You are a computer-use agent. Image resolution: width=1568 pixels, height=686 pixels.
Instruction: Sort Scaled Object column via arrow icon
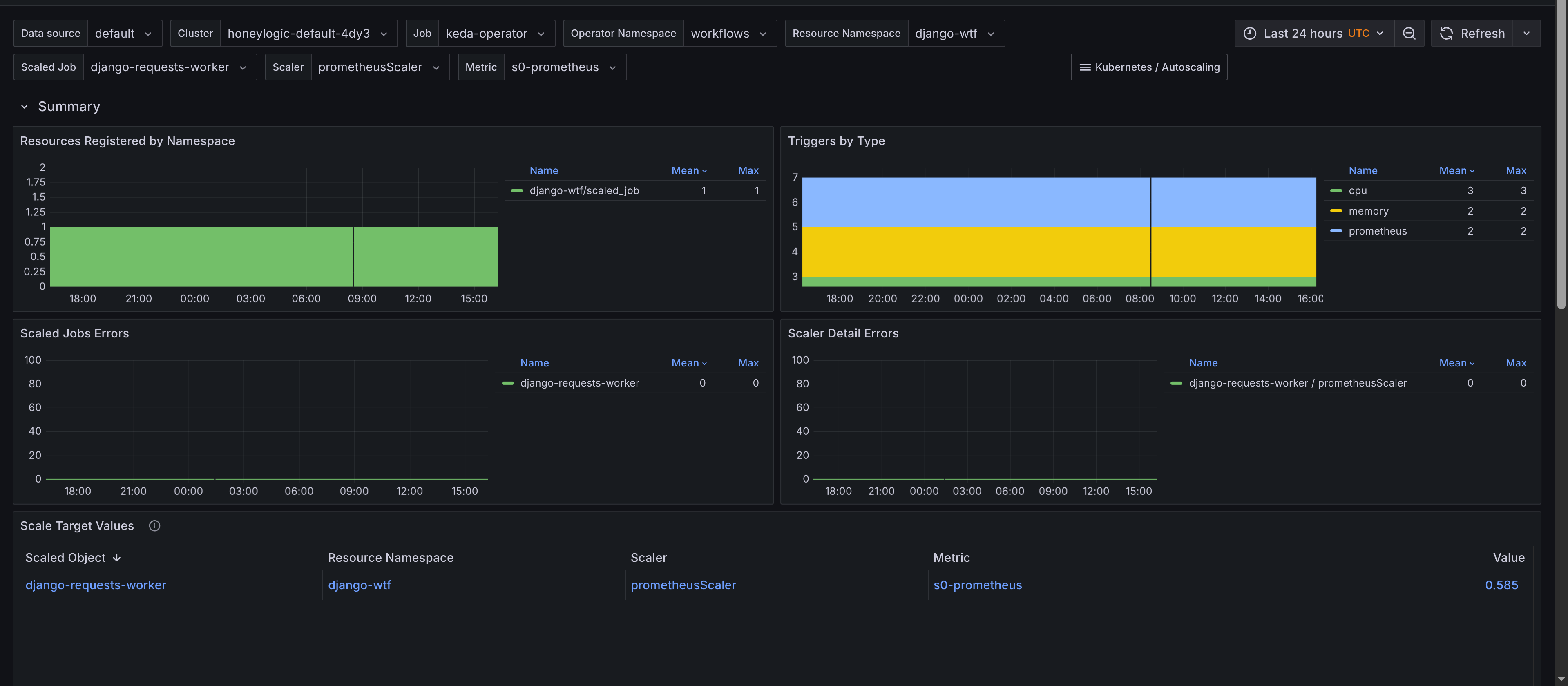[117, 558]
